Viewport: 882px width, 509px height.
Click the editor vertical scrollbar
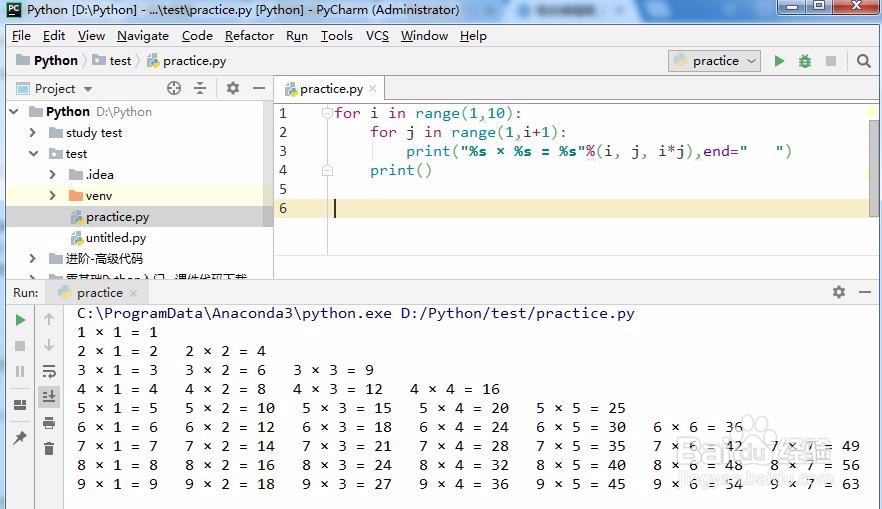[874, 168]
